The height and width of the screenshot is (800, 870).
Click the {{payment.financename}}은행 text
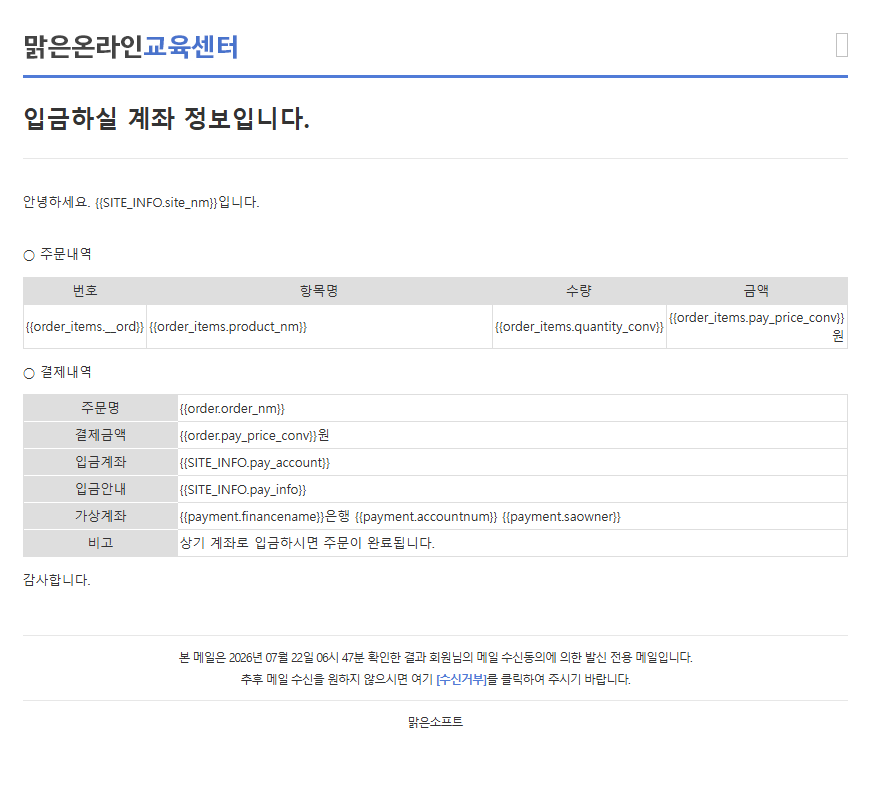(265, 517)
